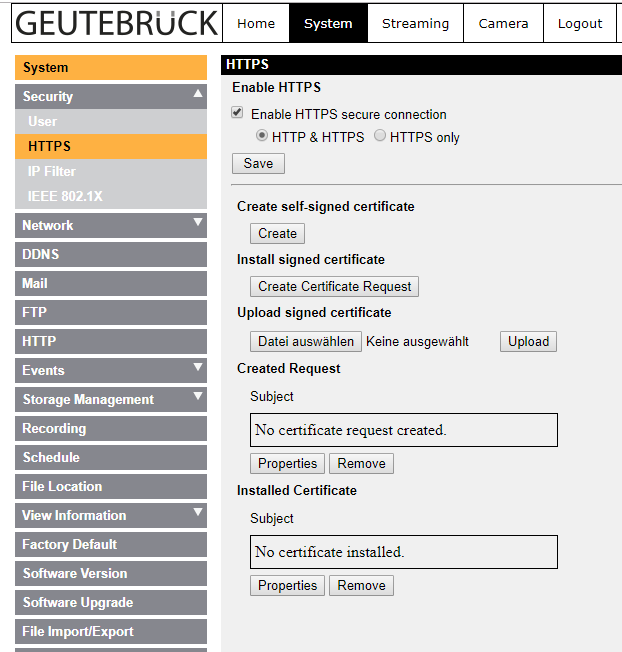Save the HTTPS settings

258,163
